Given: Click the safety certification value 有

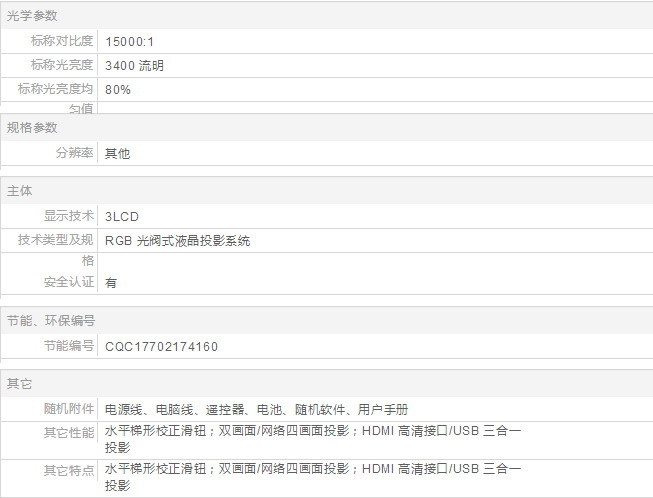Looking at the screenshot, I should click(x=111, y=283).
